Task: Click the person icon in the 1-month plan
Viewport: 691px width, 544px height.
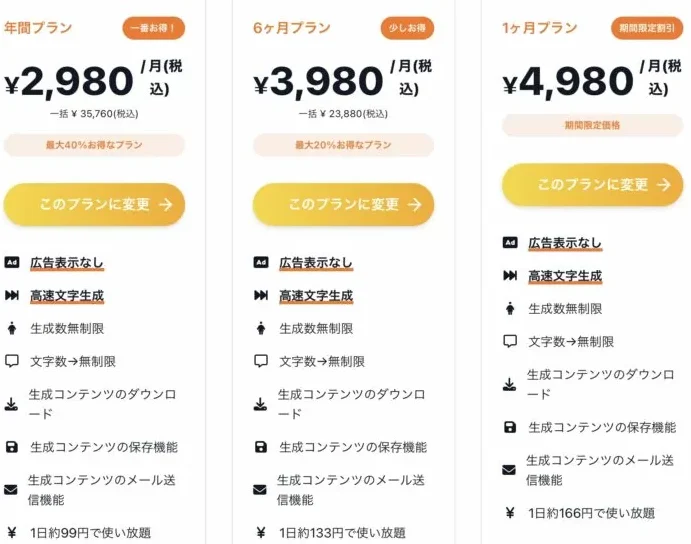Action: [x=510, y=309]
